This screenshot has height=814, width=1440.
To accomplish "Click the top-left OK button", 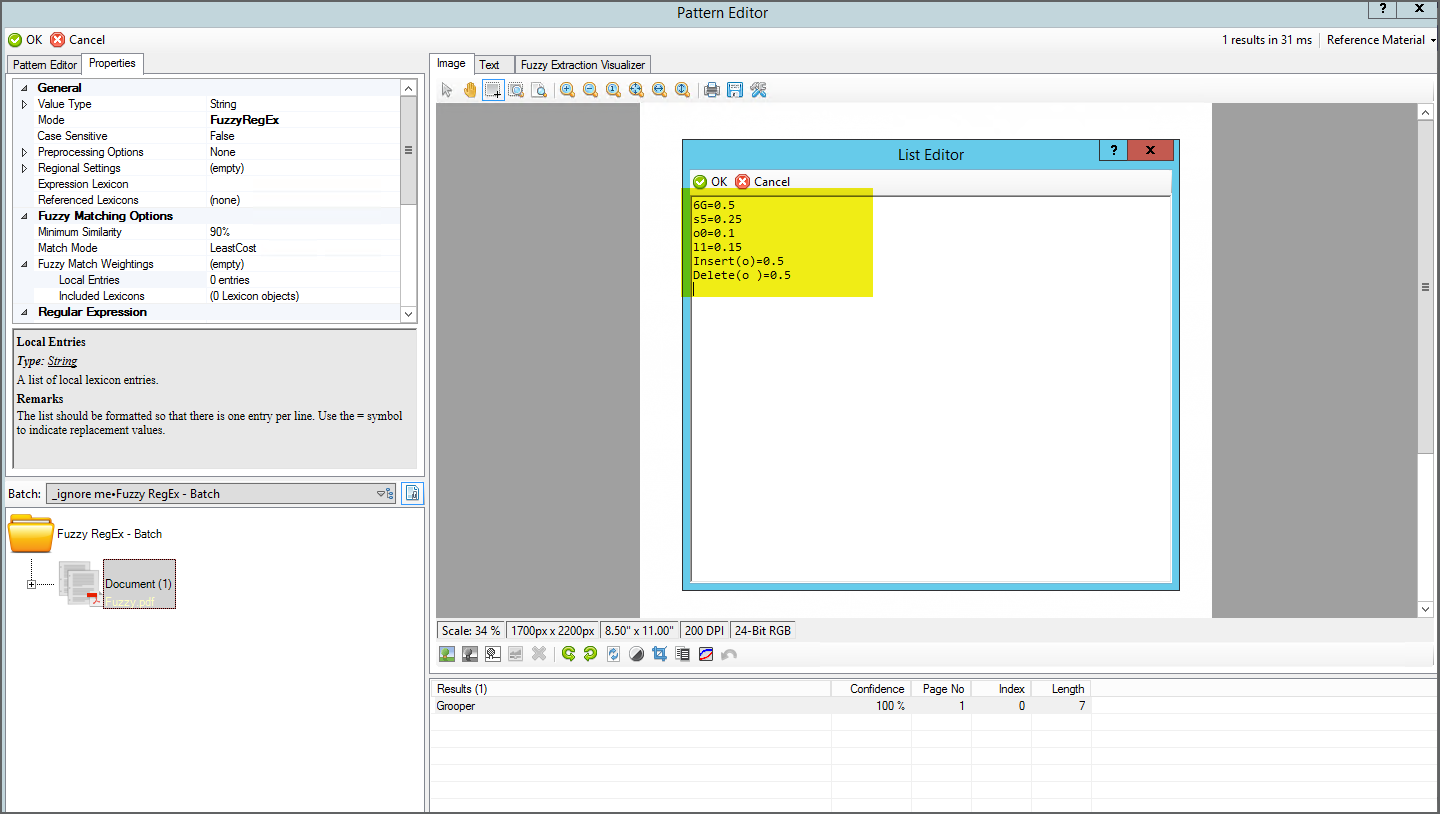I will [26, 40].
